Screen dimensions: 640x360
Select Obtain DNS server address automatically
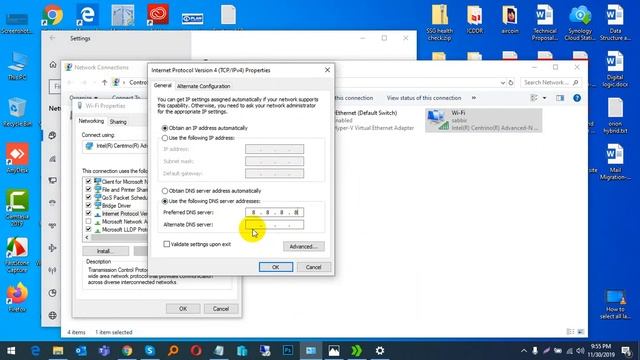click(165, 191)
